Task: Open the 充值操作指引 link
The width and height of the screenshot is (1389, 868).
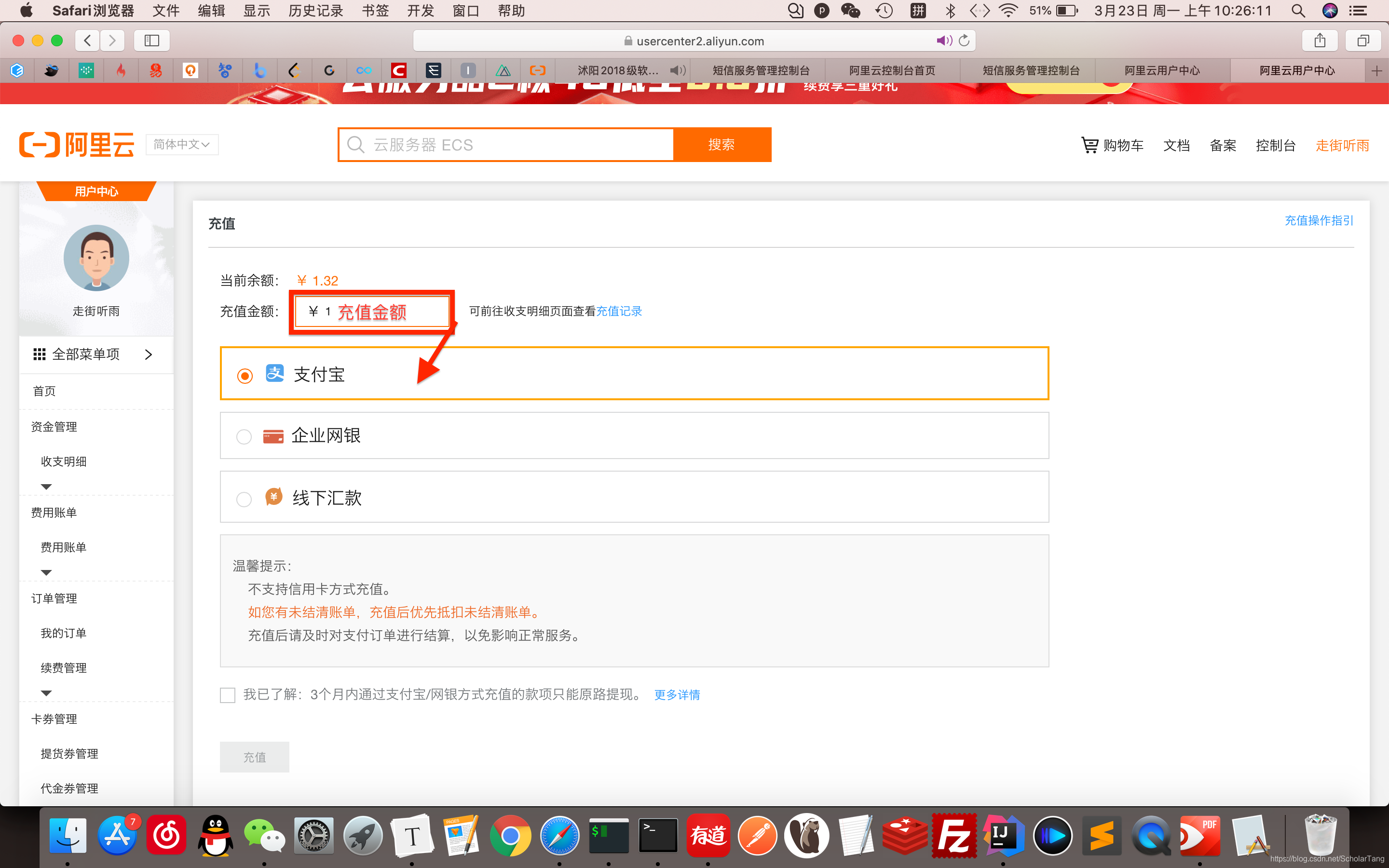Action: click(x=1319, y=220)
